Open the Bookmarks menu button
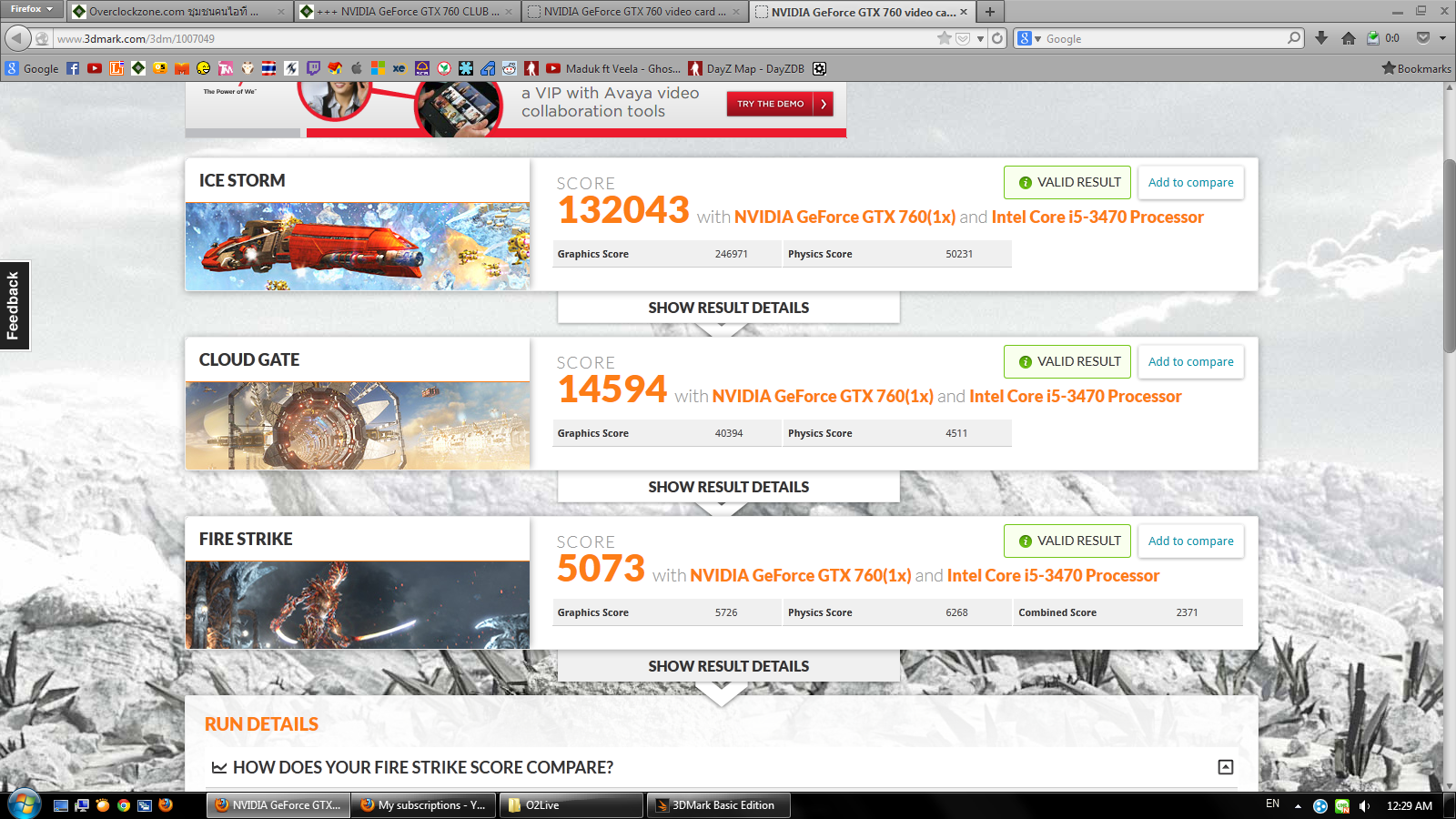 click(x=1417, y=68)
